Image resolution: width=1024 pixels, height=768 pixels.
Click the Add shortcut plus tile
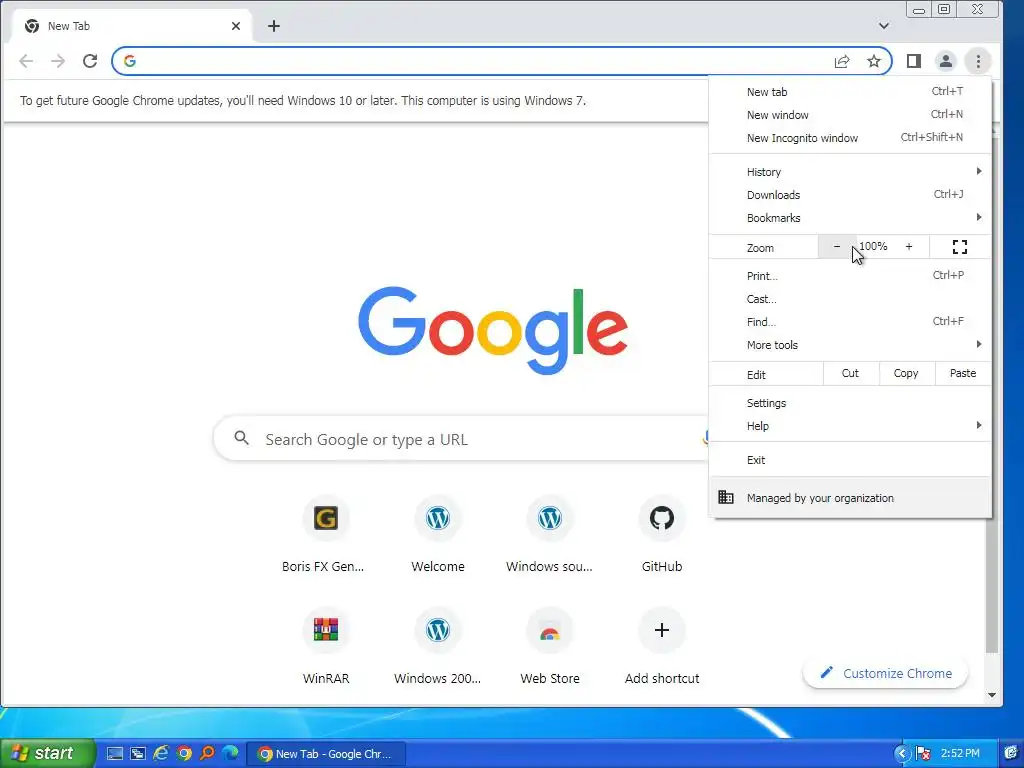pyautogui.click(x=662, y=647)
